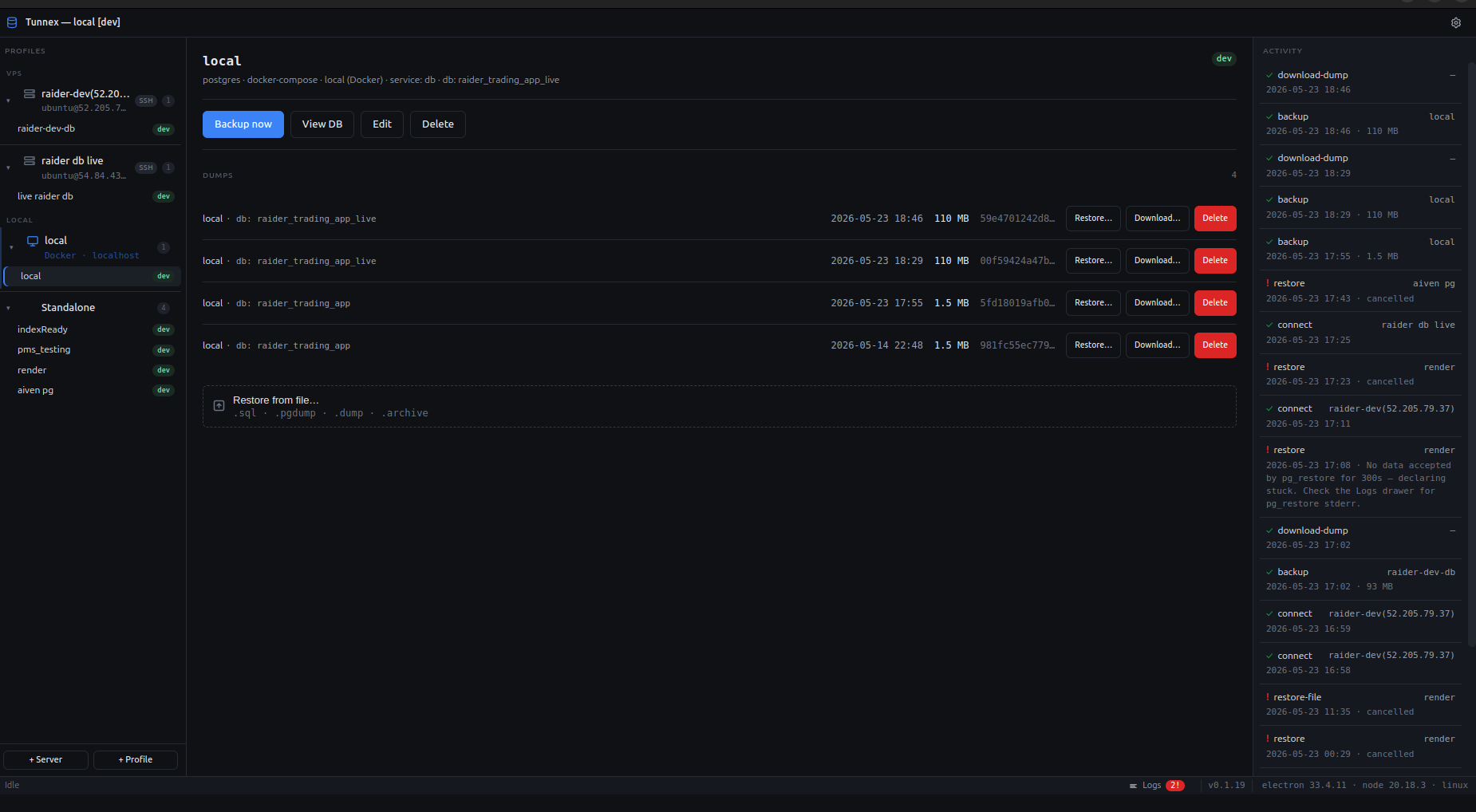Click the dev badge in the local header
This screenshot has height=812, width=1476.
coord(1224,59)
